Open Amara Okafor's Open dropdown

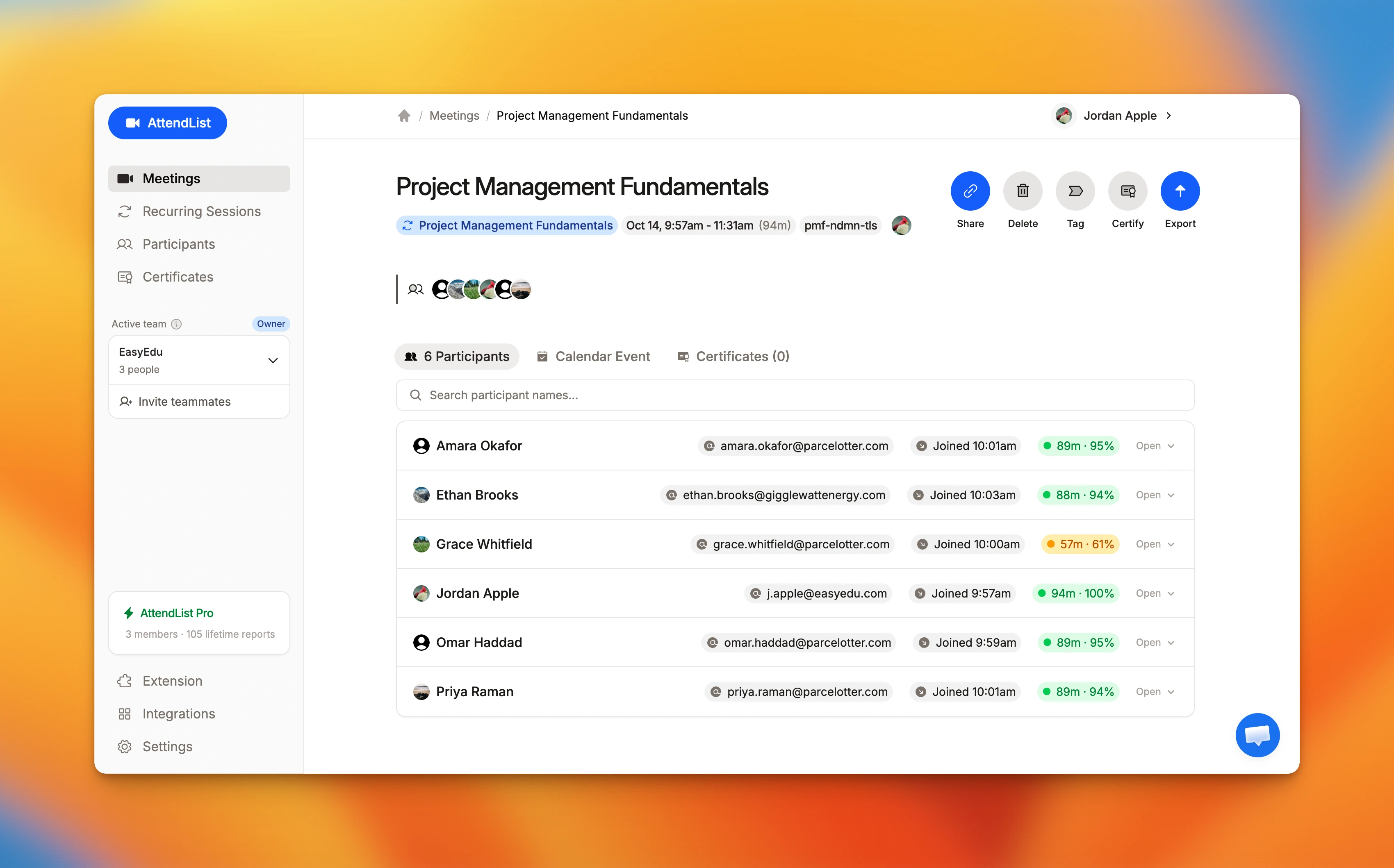point(1155,445)
